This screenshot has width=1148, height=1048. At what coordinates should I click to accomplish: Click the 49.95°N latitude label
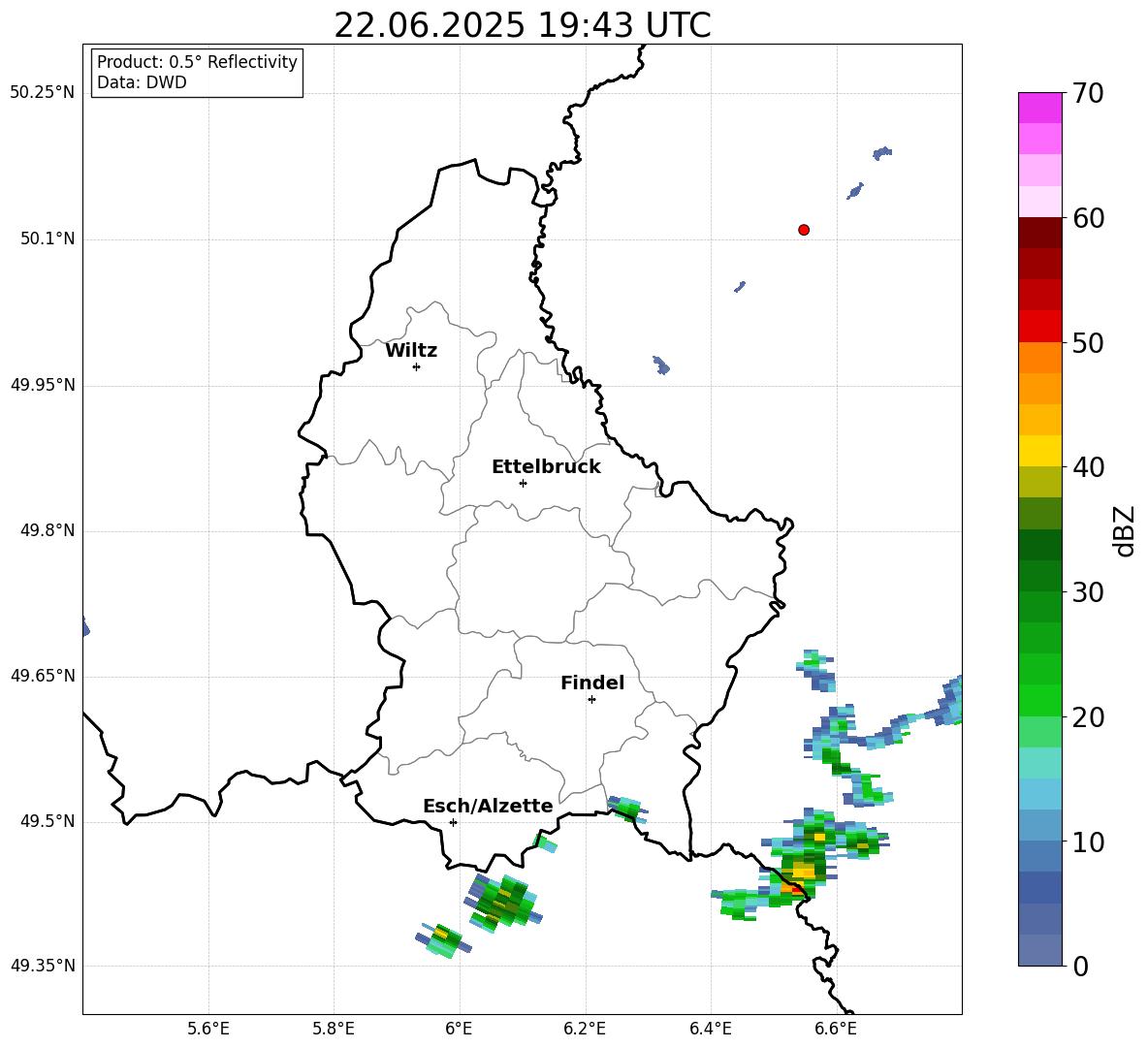[x=43, y=385]
